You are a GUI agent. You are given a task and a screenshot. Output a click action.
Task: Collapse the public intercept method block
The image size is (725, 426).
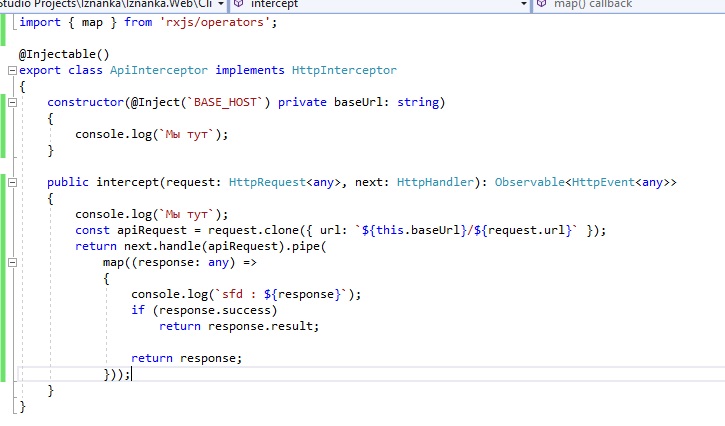click(12, 182)
